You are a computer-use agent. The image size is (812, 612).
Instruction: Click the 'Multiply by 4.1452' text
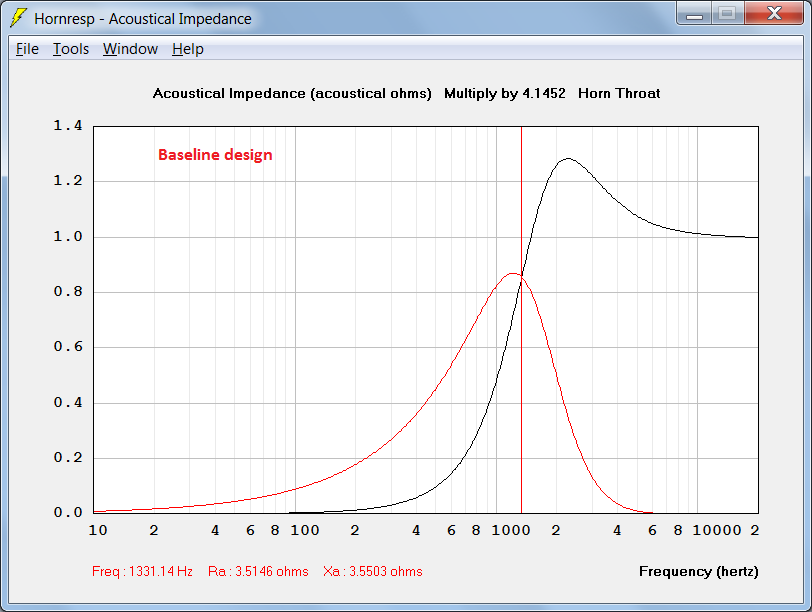point(505,93)
